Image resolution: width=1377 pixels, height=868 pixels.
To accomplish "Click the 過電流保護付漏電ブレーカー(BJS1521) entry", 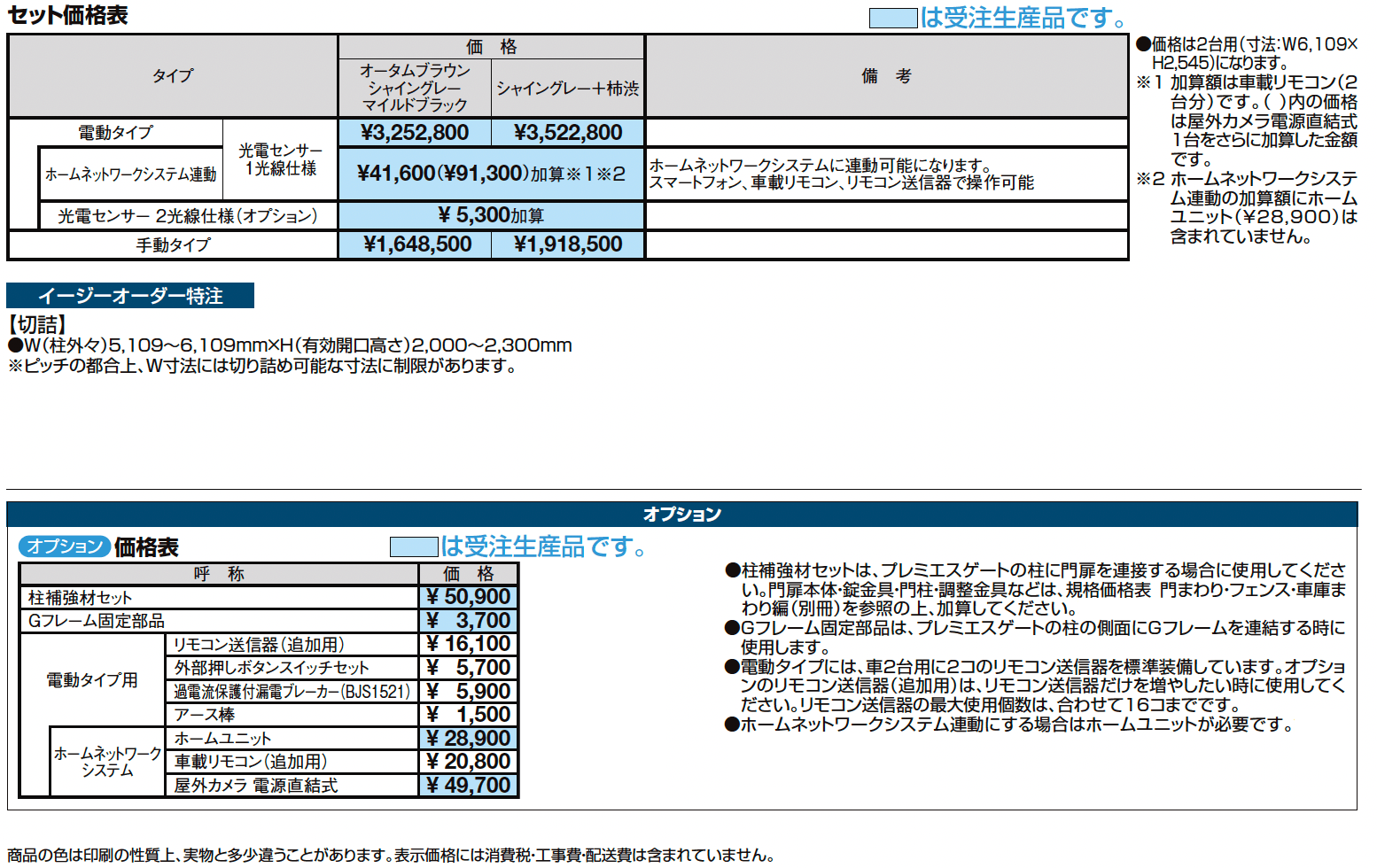I will pos(292,691).
